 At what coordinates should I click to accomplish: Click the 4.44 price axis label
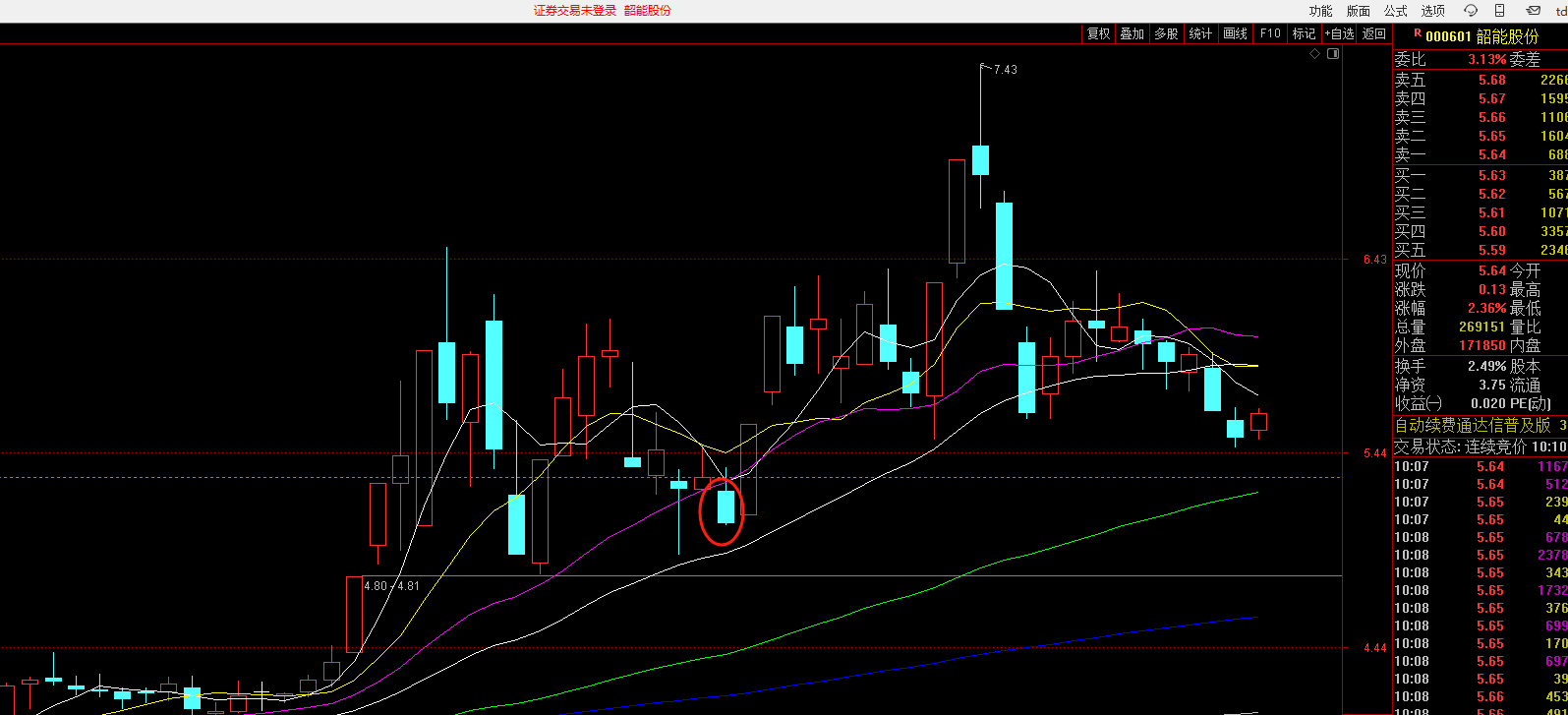[1374, 648]
